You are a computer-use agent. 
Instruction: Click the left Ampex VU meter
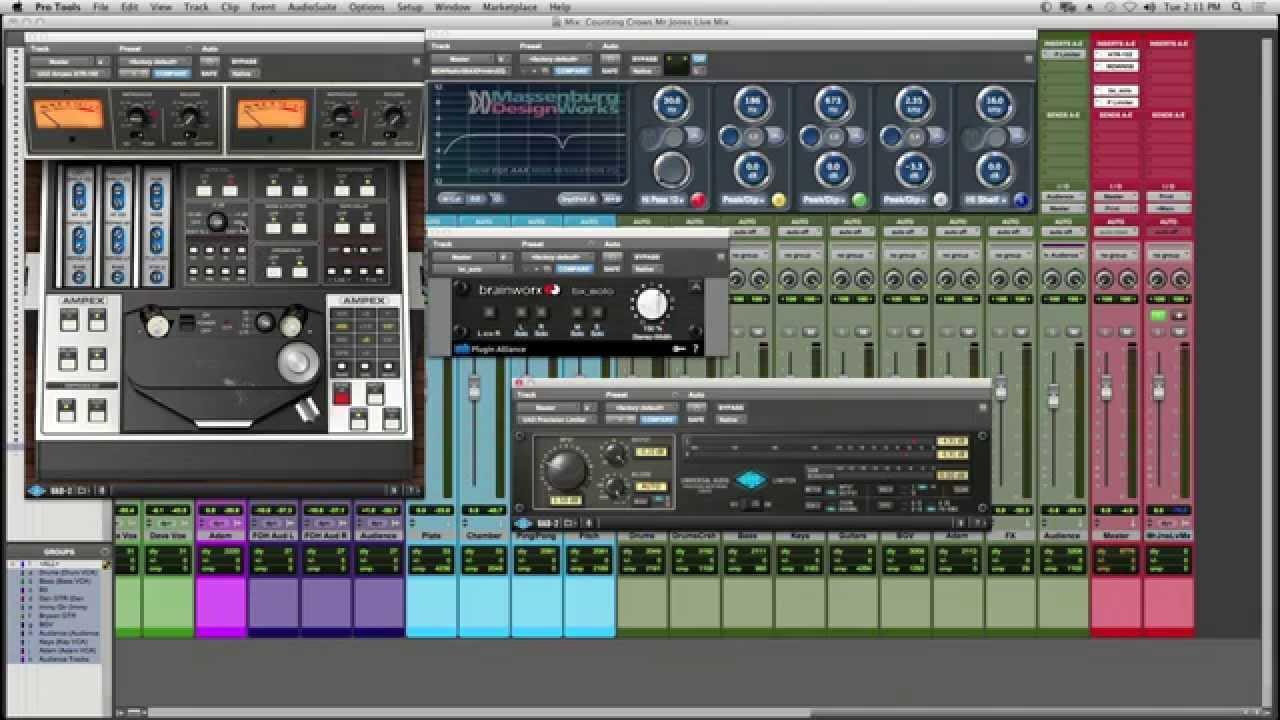[x=69, y=116]
